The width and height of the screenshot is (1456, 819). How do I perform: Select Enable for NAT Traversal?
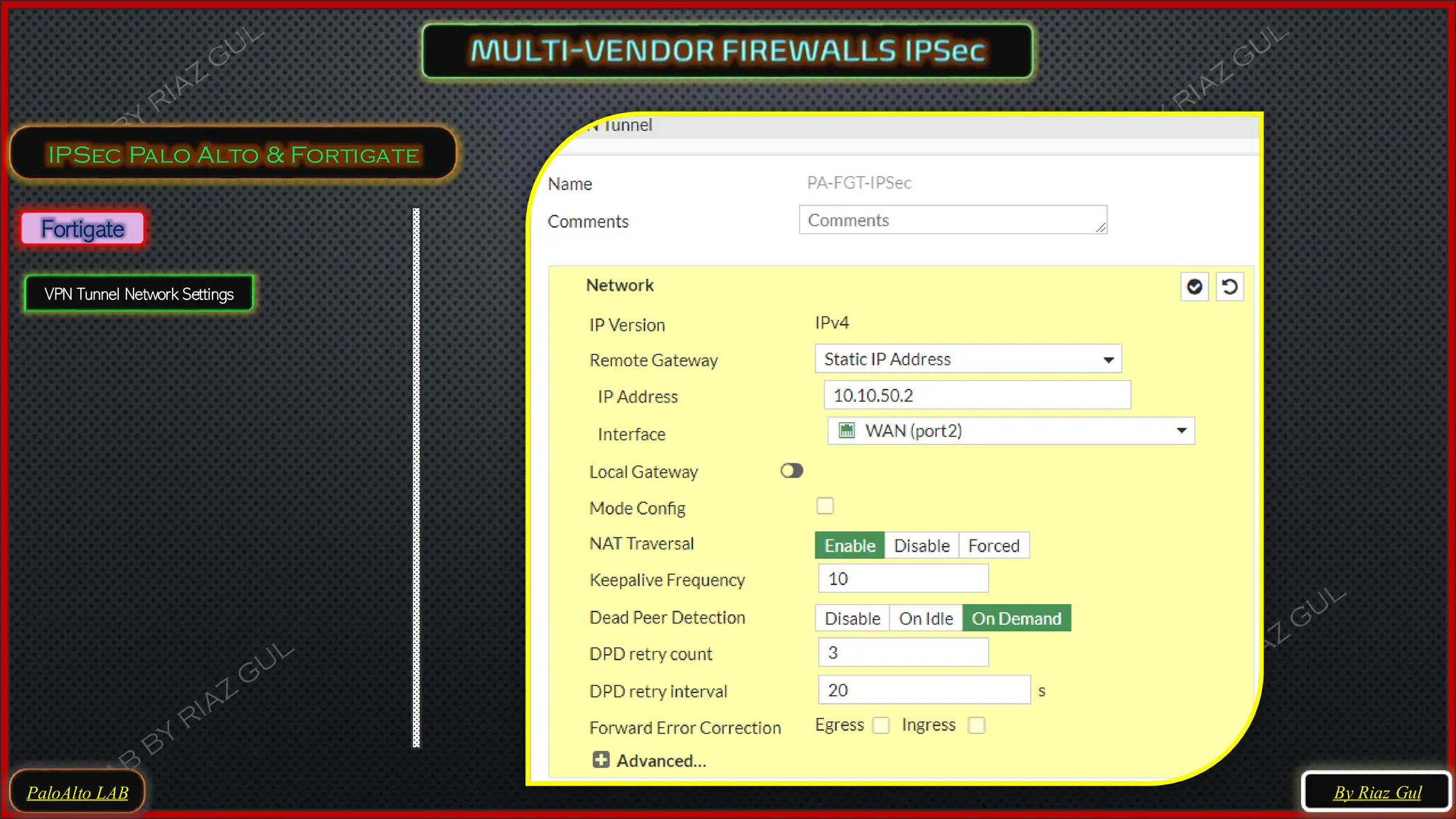[850, 545]
